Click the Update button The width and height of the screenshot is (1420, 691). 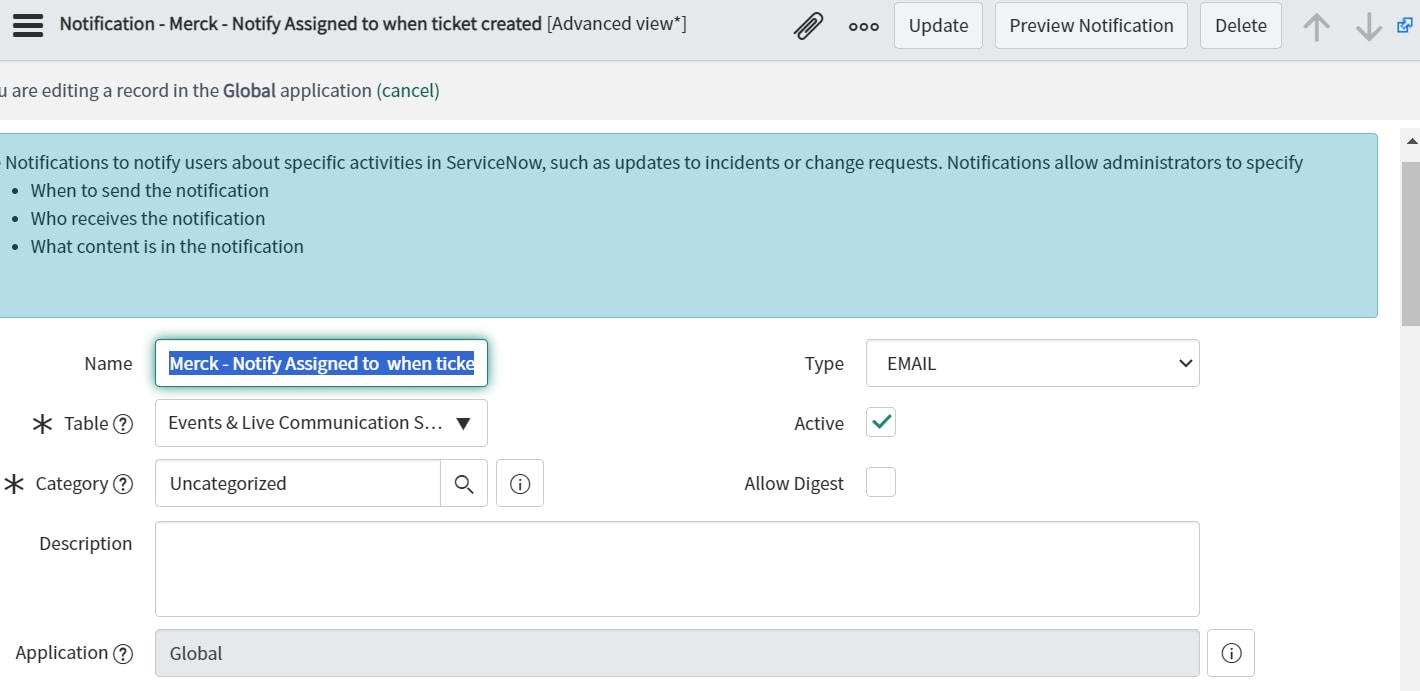[938, 26]
